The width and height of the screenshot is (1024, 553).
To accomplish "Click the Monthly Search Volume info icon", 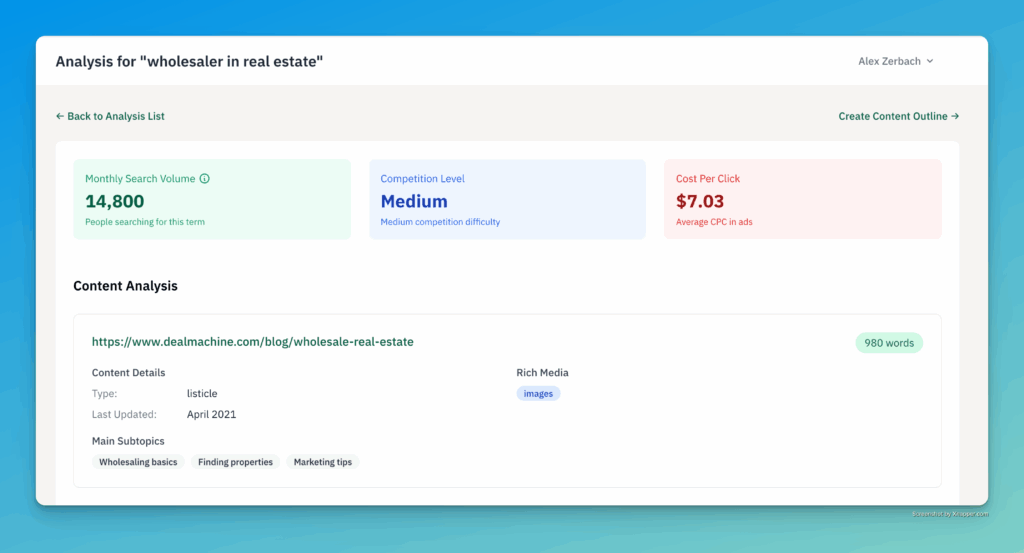I will (x=205, y=179).
